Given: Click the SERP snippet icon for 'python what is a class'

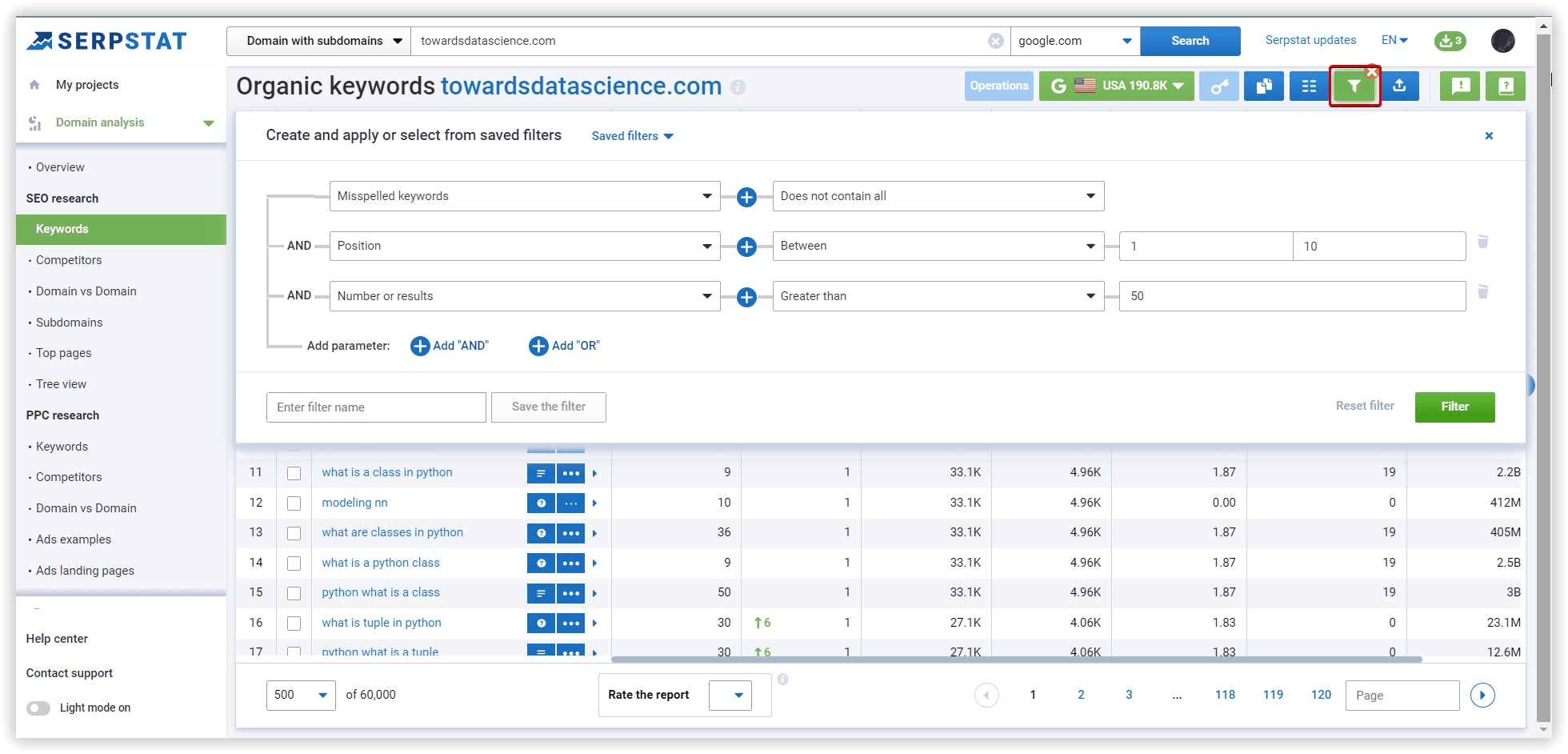Looking at the screenshot, I should pyautogui.click(x=542, y=593).
